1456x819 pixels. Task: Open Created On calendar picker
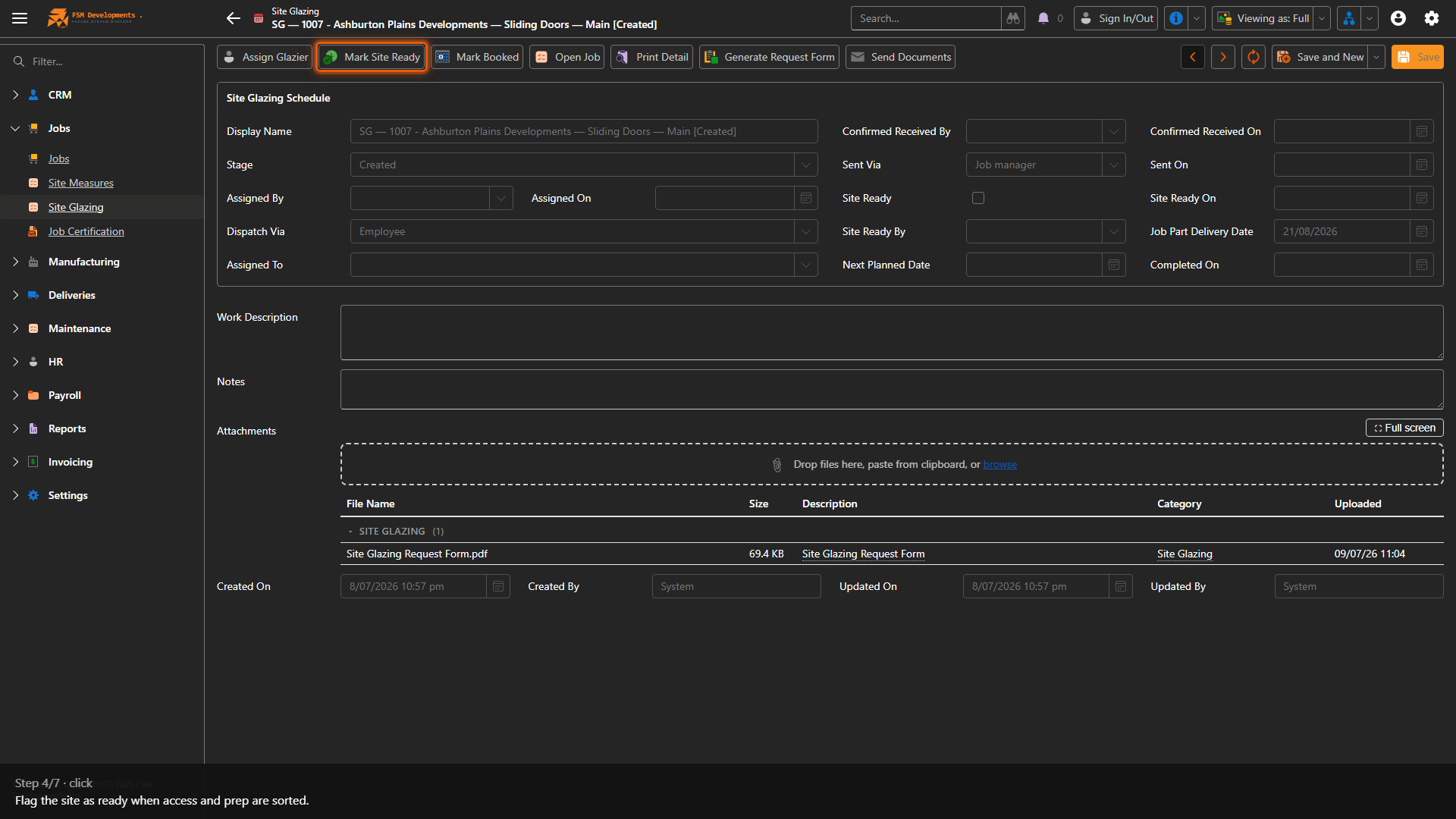498,586
